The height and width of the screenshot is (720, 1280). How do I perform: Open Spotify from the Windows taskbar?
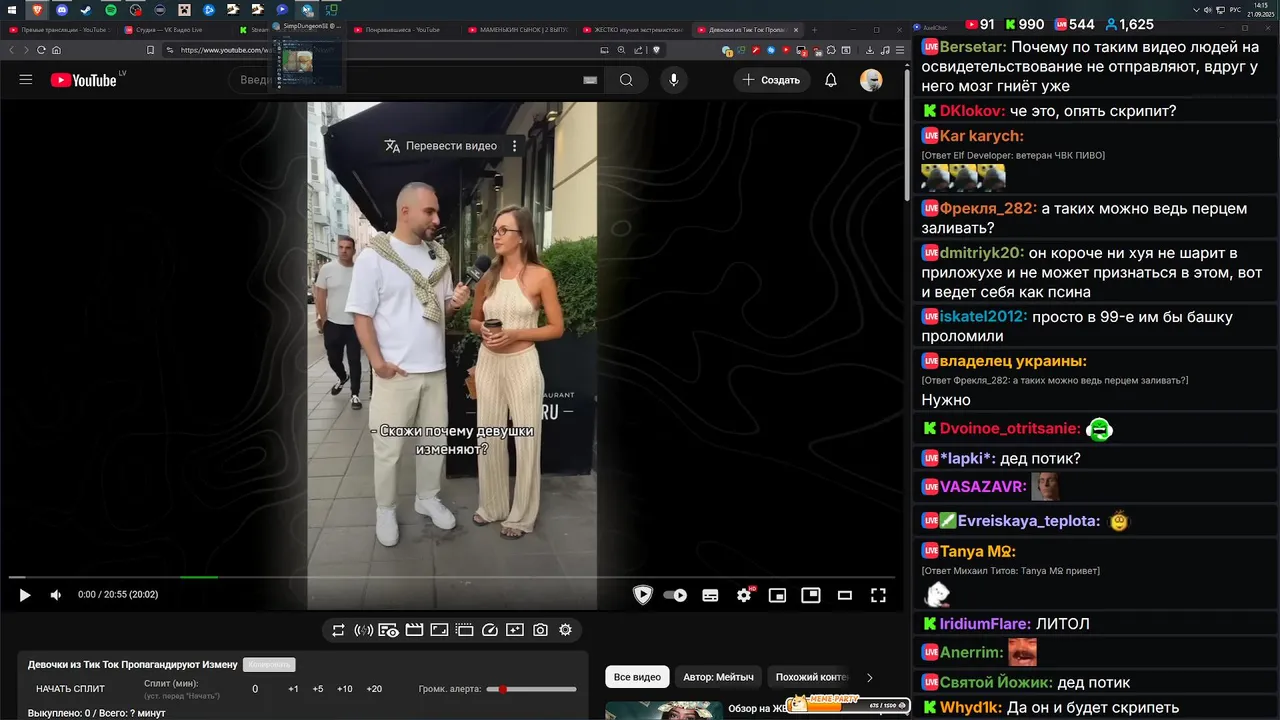coord(111,10)
